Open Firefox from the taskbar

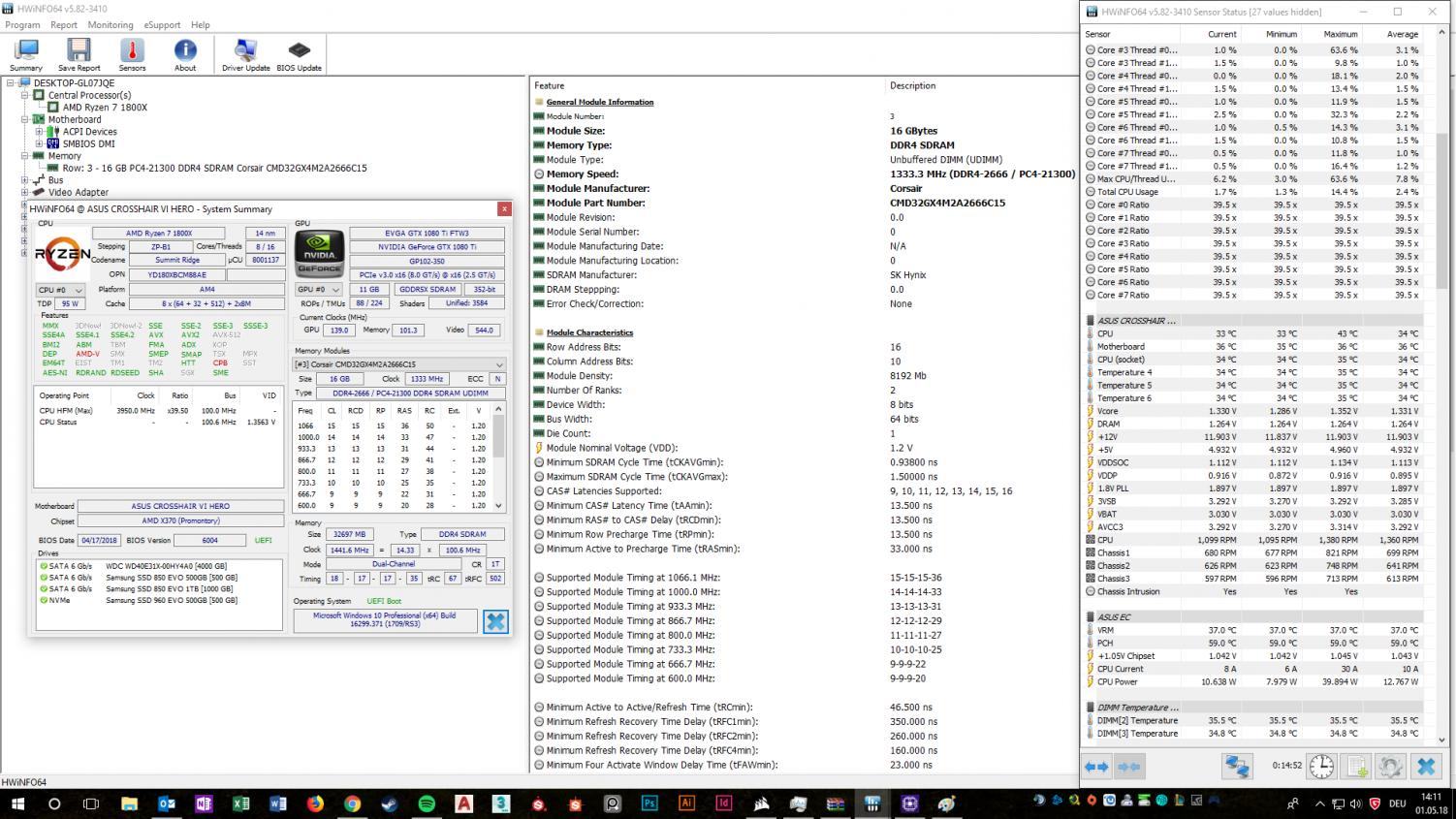click(315, 803)
